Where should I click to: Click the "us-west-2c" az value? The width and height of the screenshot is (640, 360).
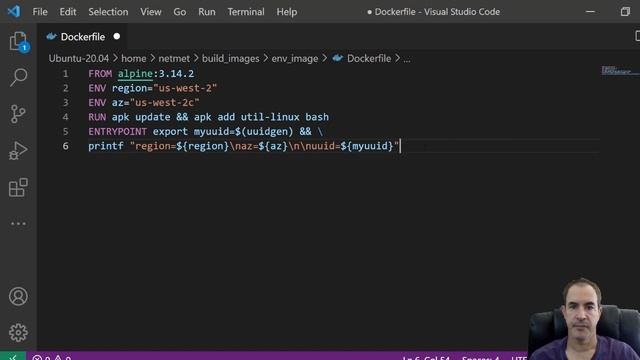[164, 103]
